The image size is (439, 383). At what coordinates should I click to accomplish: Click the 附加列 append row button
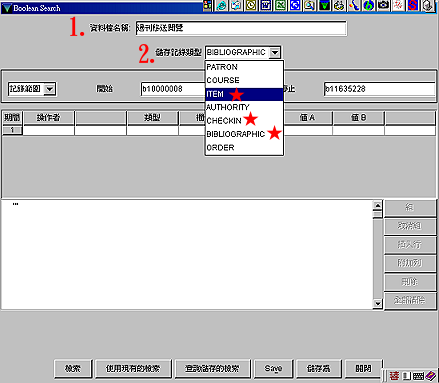point(410,263)
